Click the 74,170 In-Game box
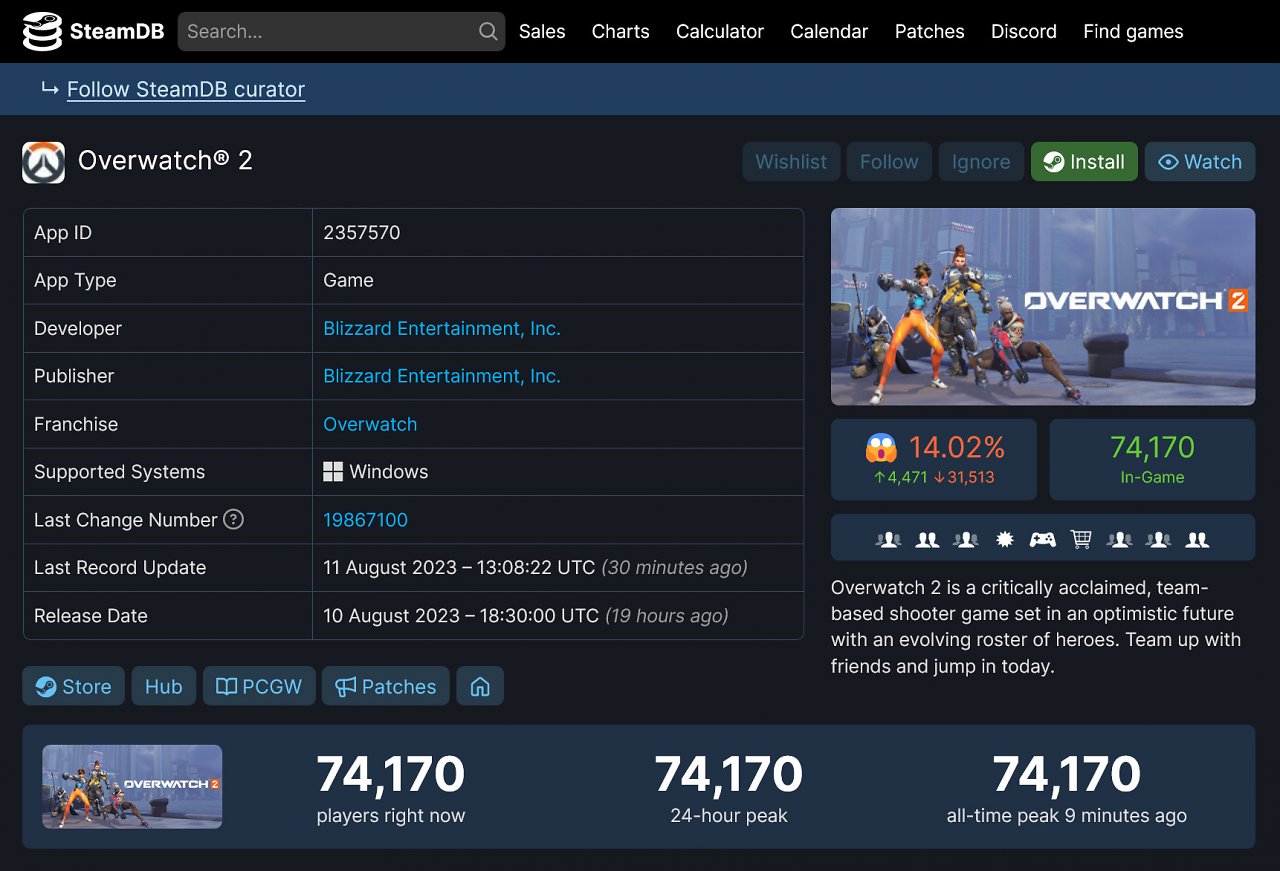 click(x=1152, y=459)
